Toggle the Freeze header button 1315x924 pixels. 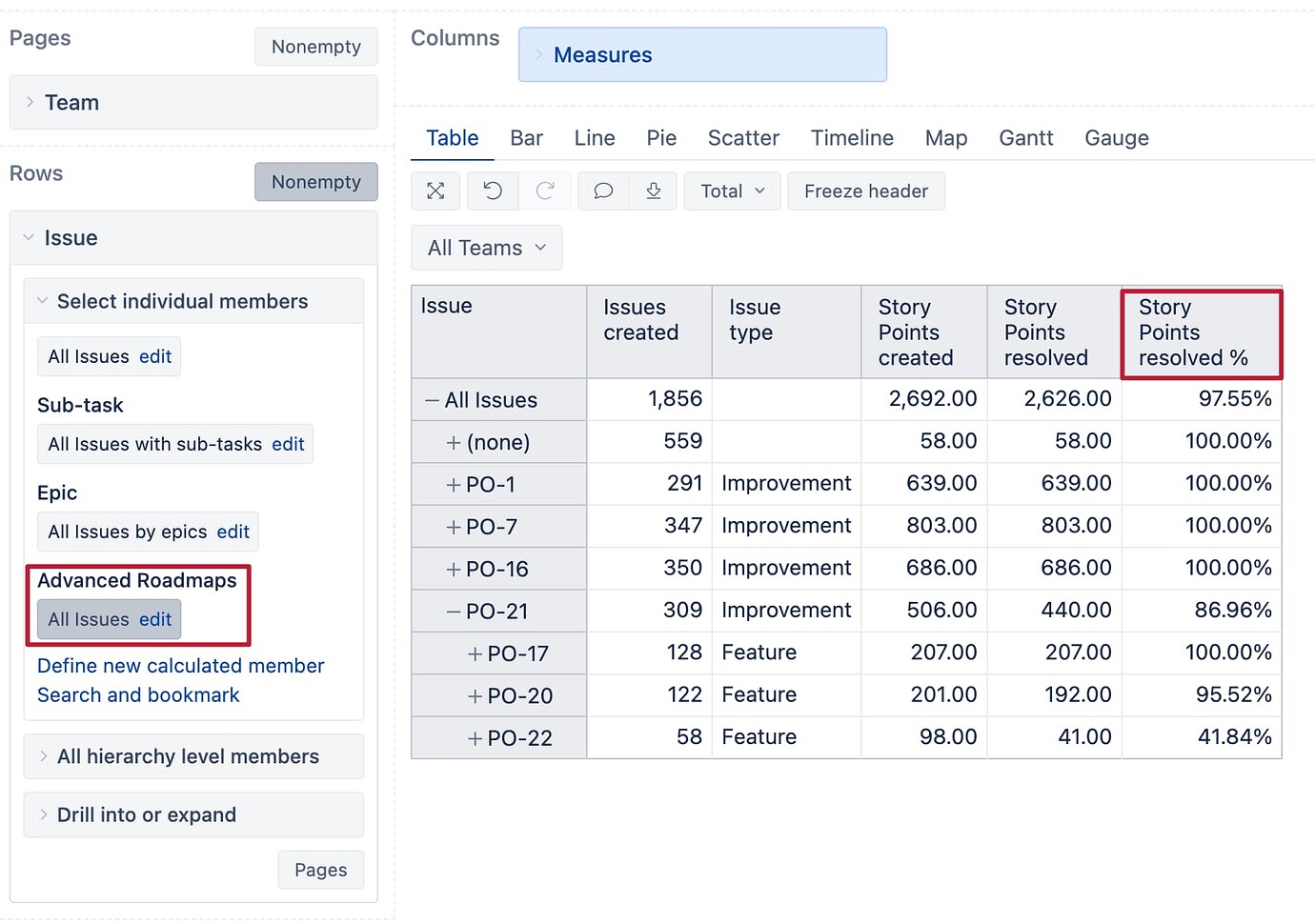865,191
